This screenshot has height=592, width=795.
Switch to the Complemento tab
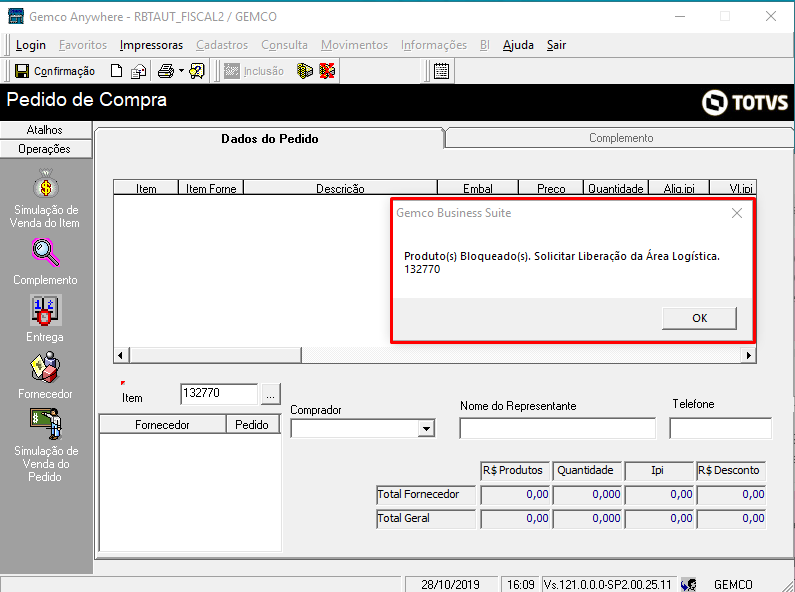621,138
